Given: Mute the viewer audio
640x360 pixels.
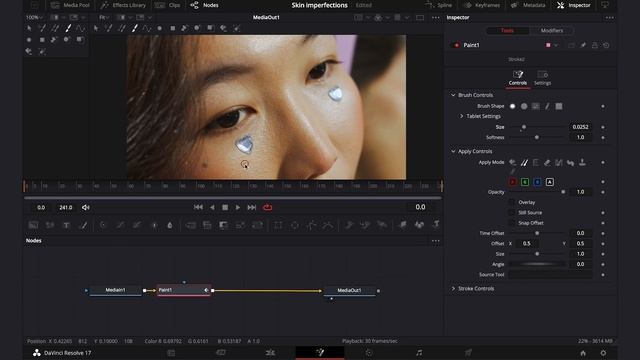Looking at the screenshot, I should [86, 207].
